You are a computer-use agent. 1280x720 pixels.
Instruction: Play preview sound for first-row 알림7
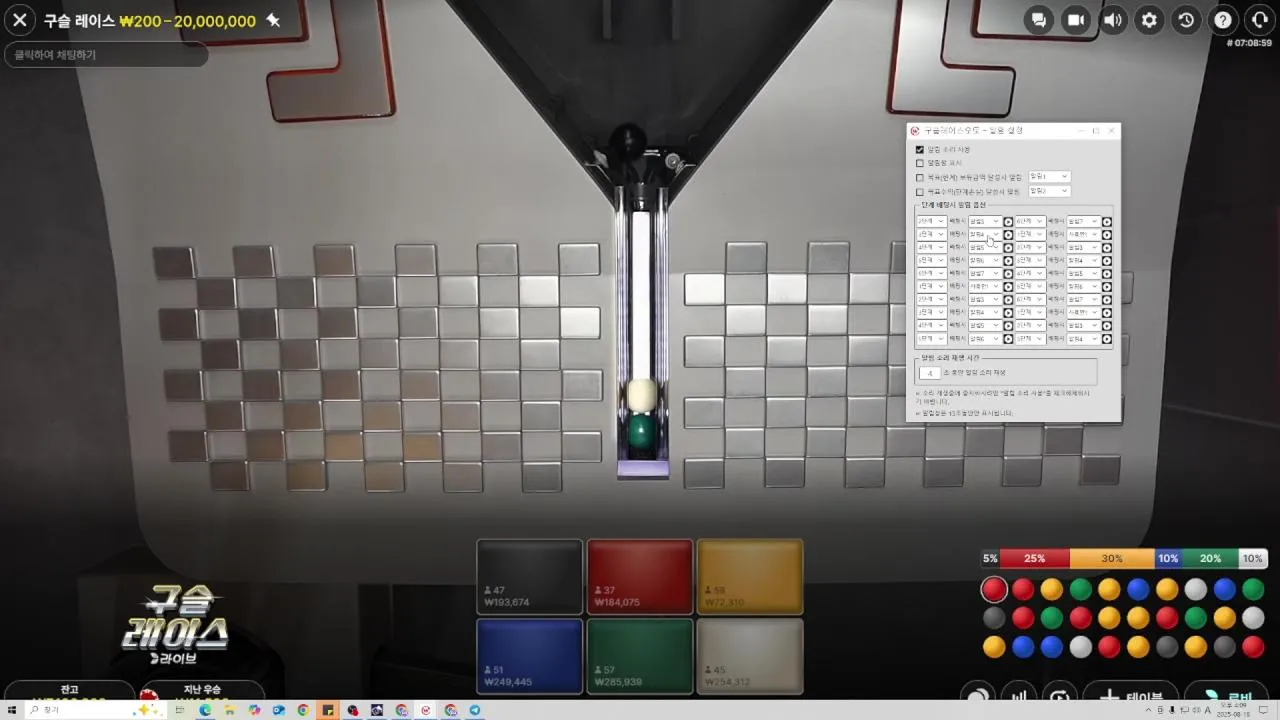point(1107,221)
